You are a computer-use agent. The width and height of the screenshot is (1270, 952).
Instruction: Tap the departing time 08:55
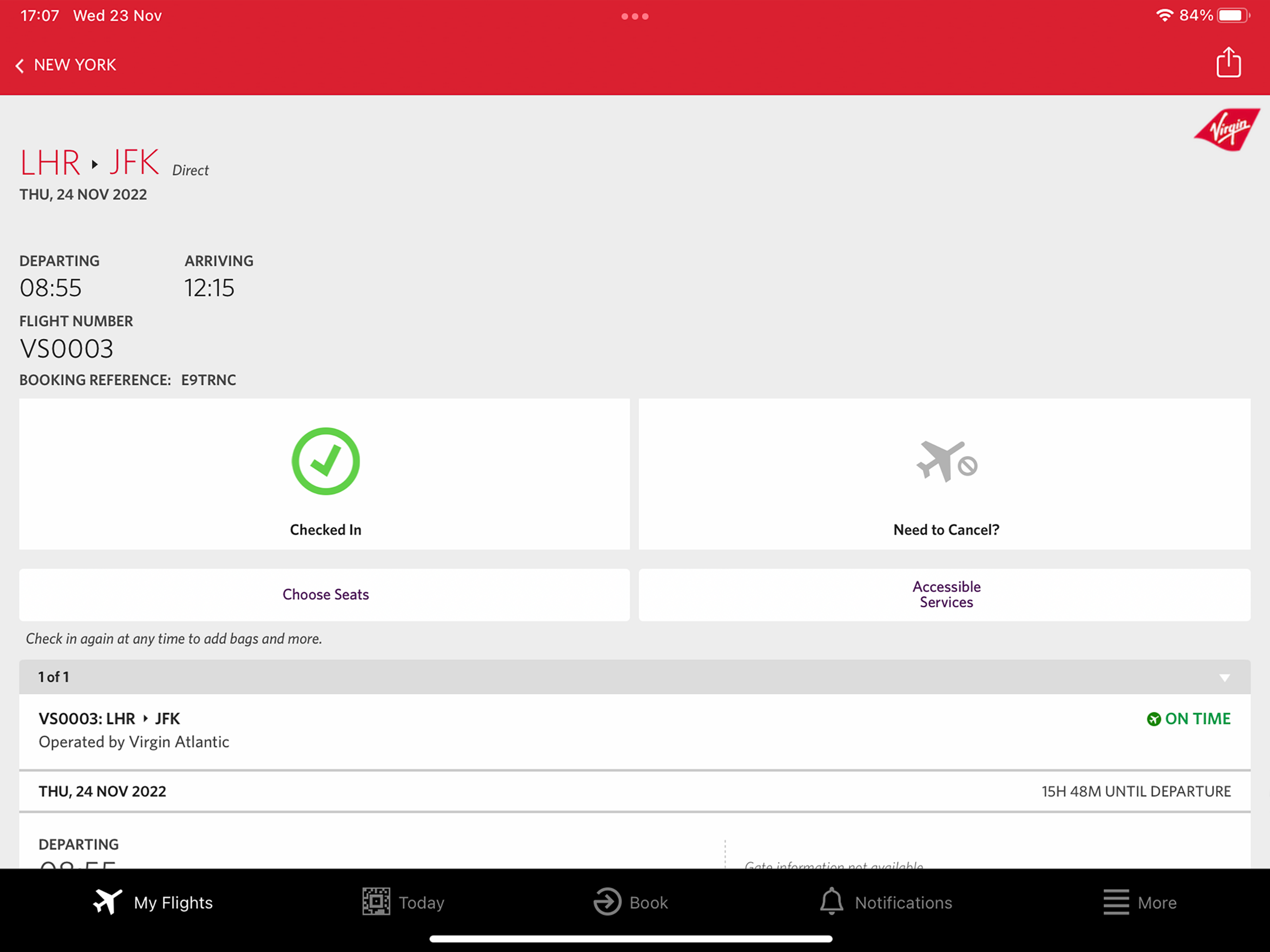point(51,288)
